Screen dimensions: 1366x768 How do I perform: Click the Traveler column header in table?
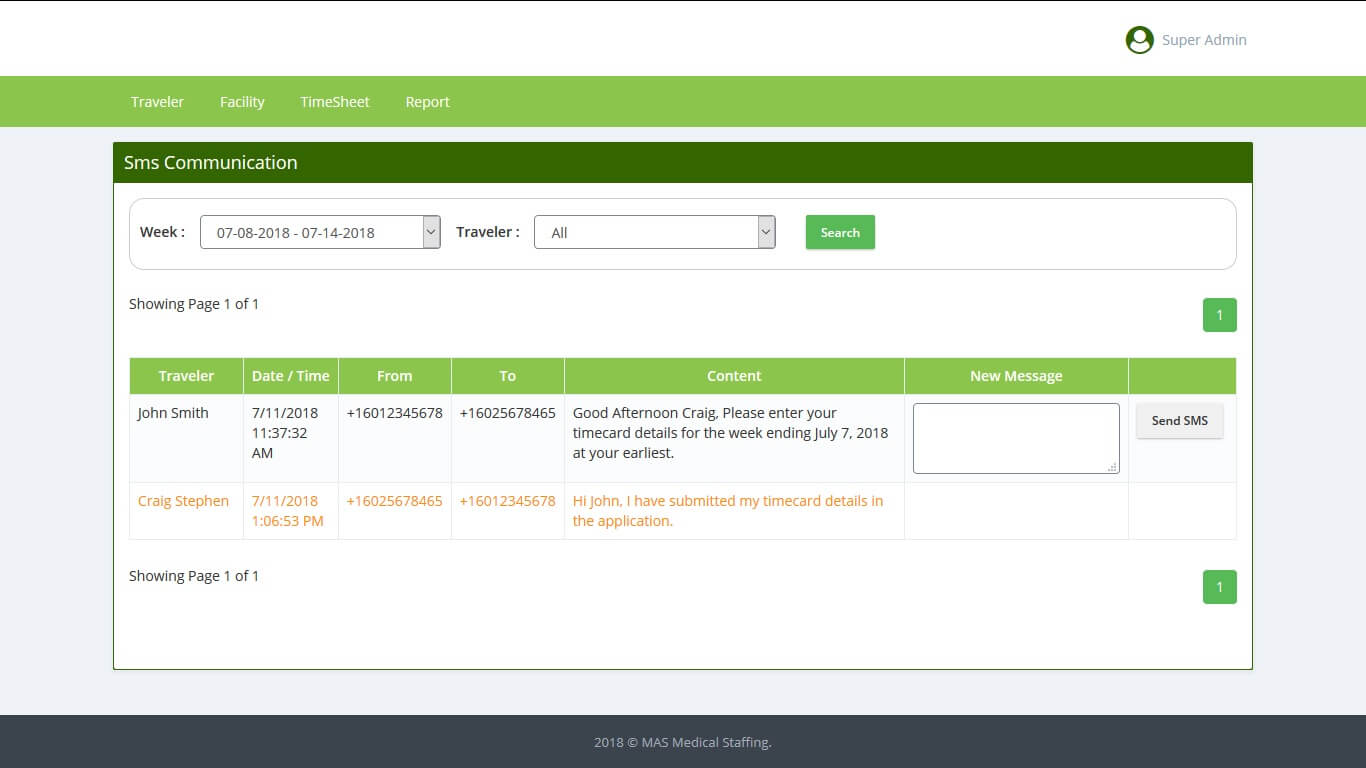click(186, 376)
